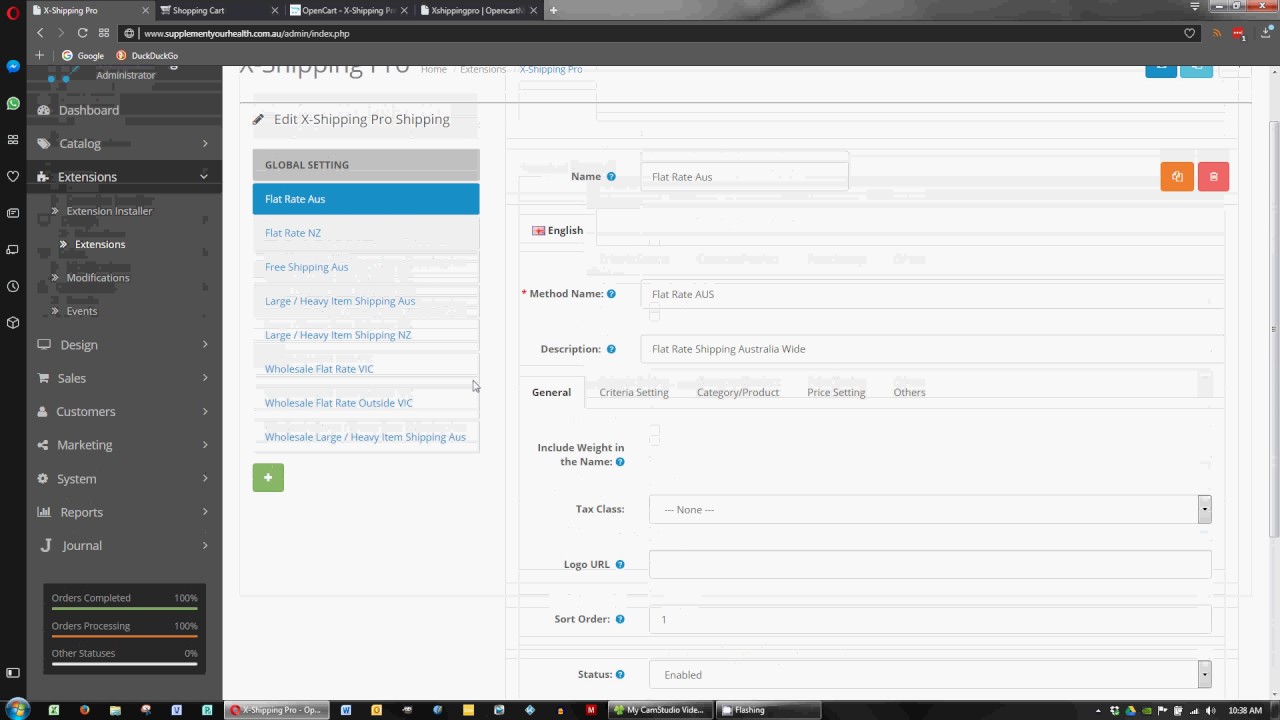Expand Journal menu in sidebar
Viewport: 1280px width, 720px height.
tap(124, 546)
